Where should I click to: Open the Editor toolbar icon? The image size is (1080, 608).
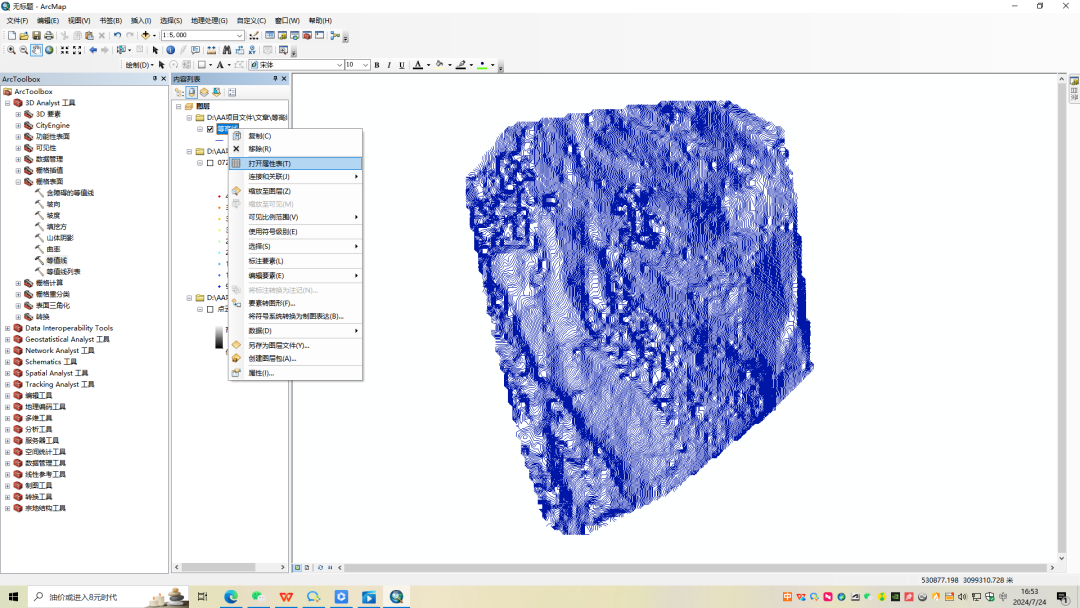(254, 35)
